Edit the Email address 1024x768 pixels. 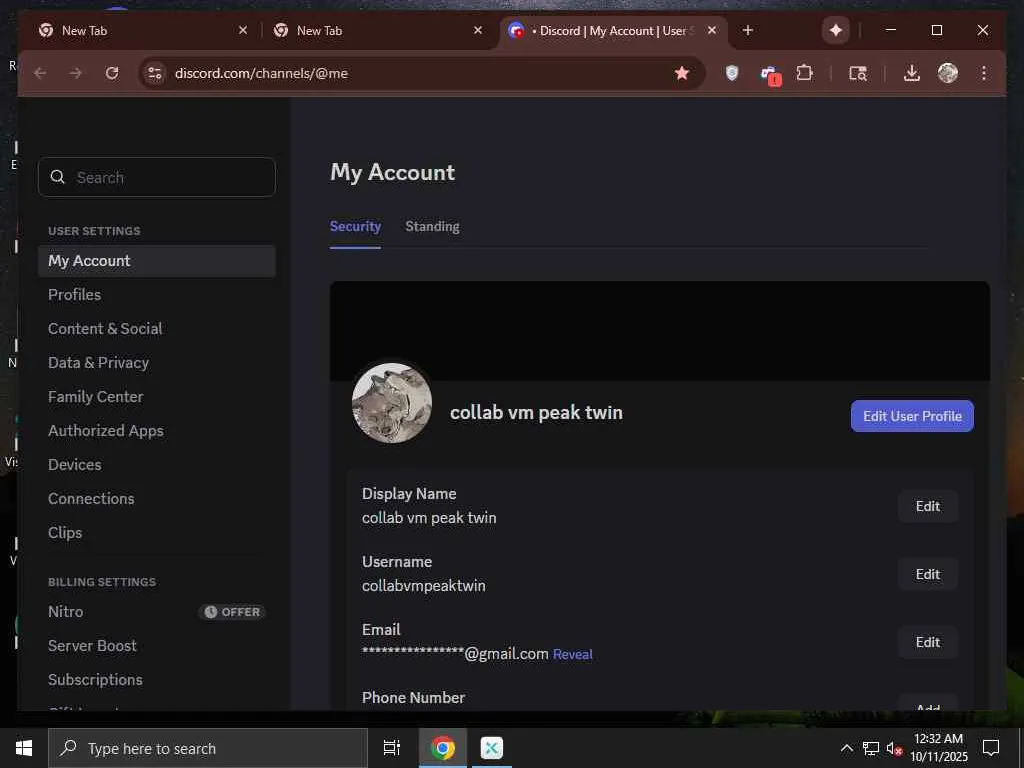coord(927,642)
